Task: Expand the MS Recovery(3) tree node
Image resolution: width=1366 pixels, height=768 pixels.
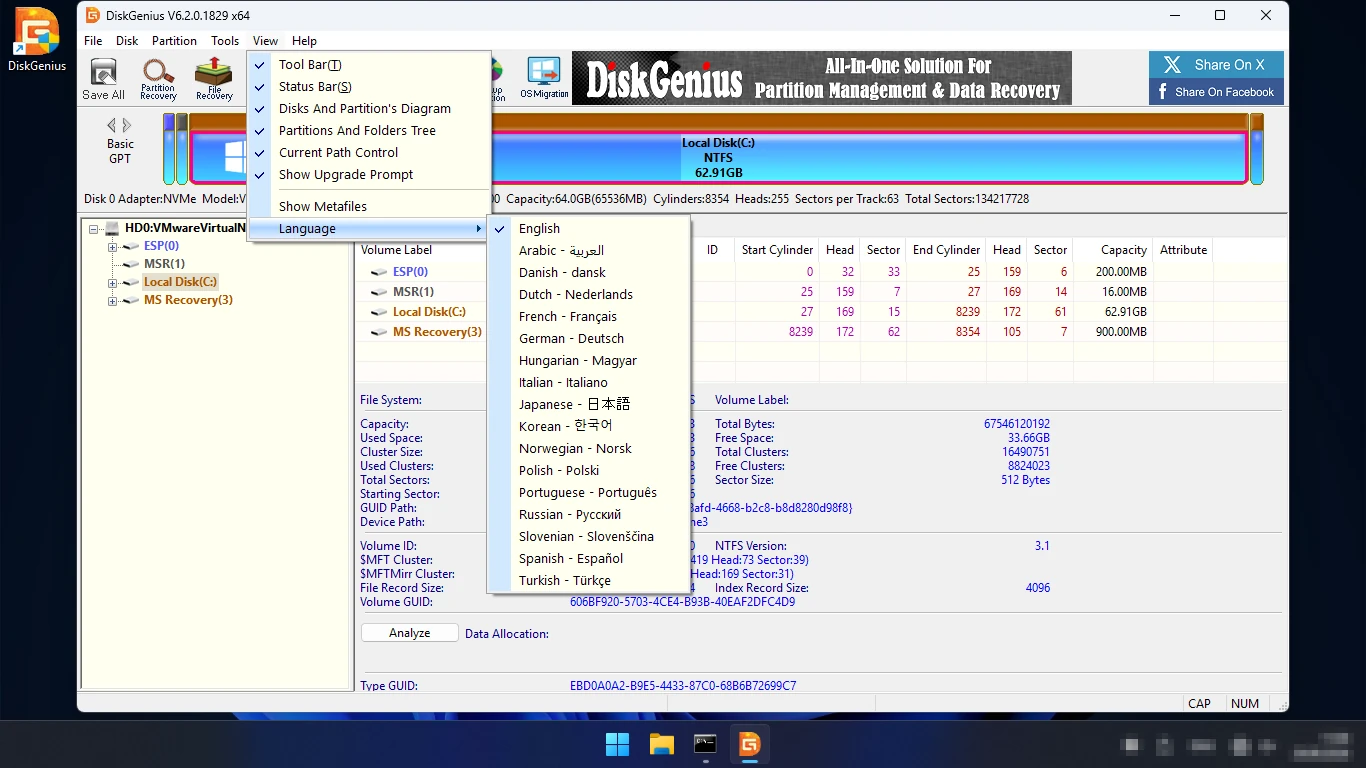Action: [x=112, y=300]
